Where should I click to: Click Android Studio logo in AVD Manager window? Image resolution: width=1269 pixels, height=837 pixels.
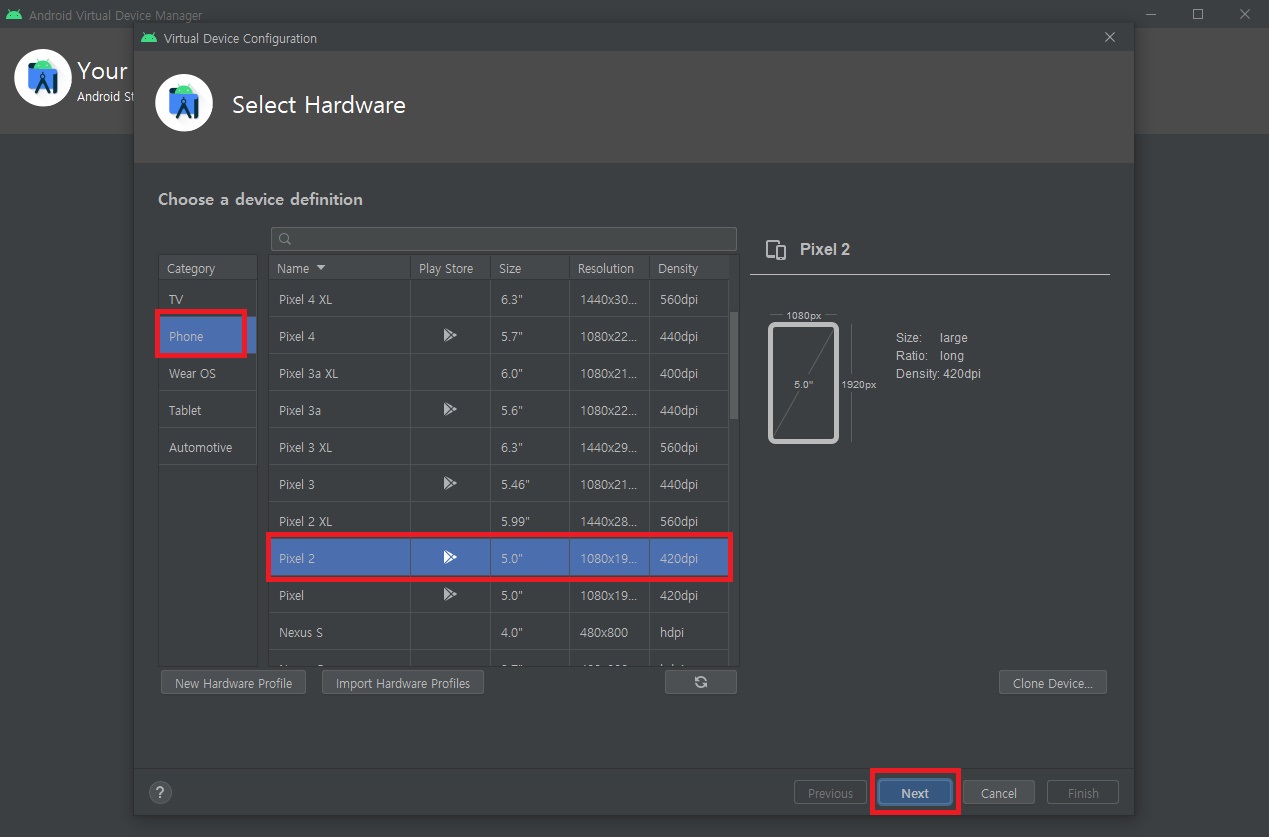pyautogui.click(x=43, y=77)
